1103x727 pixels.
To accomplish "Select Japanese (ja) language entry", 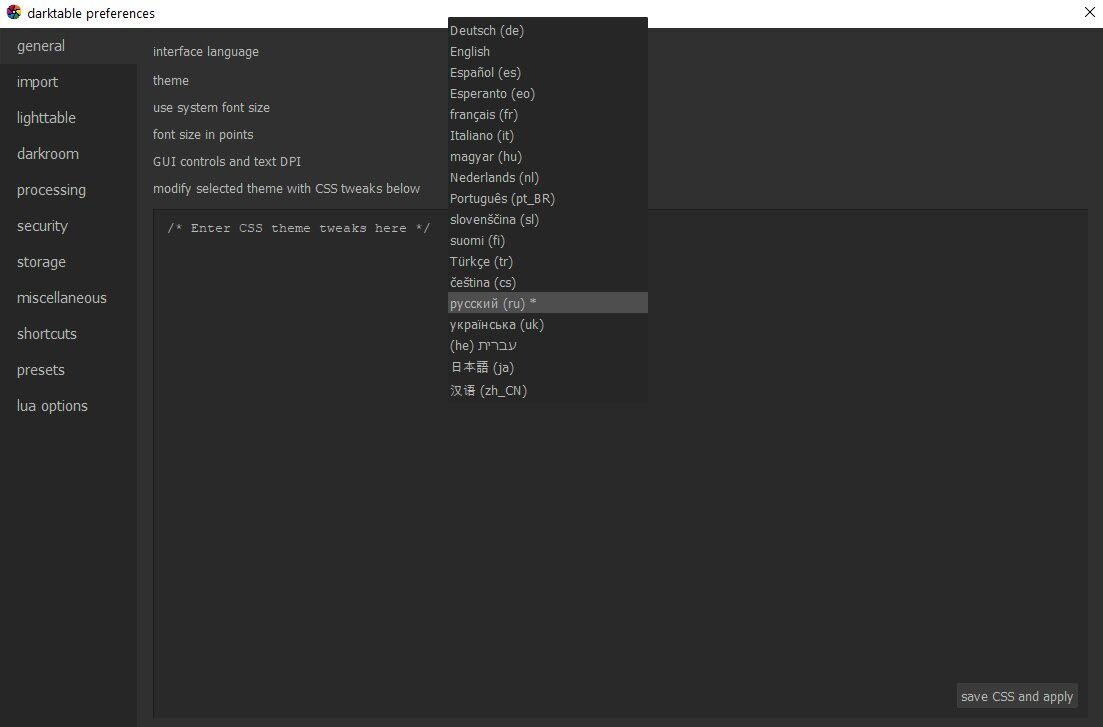I will point(547,367).
